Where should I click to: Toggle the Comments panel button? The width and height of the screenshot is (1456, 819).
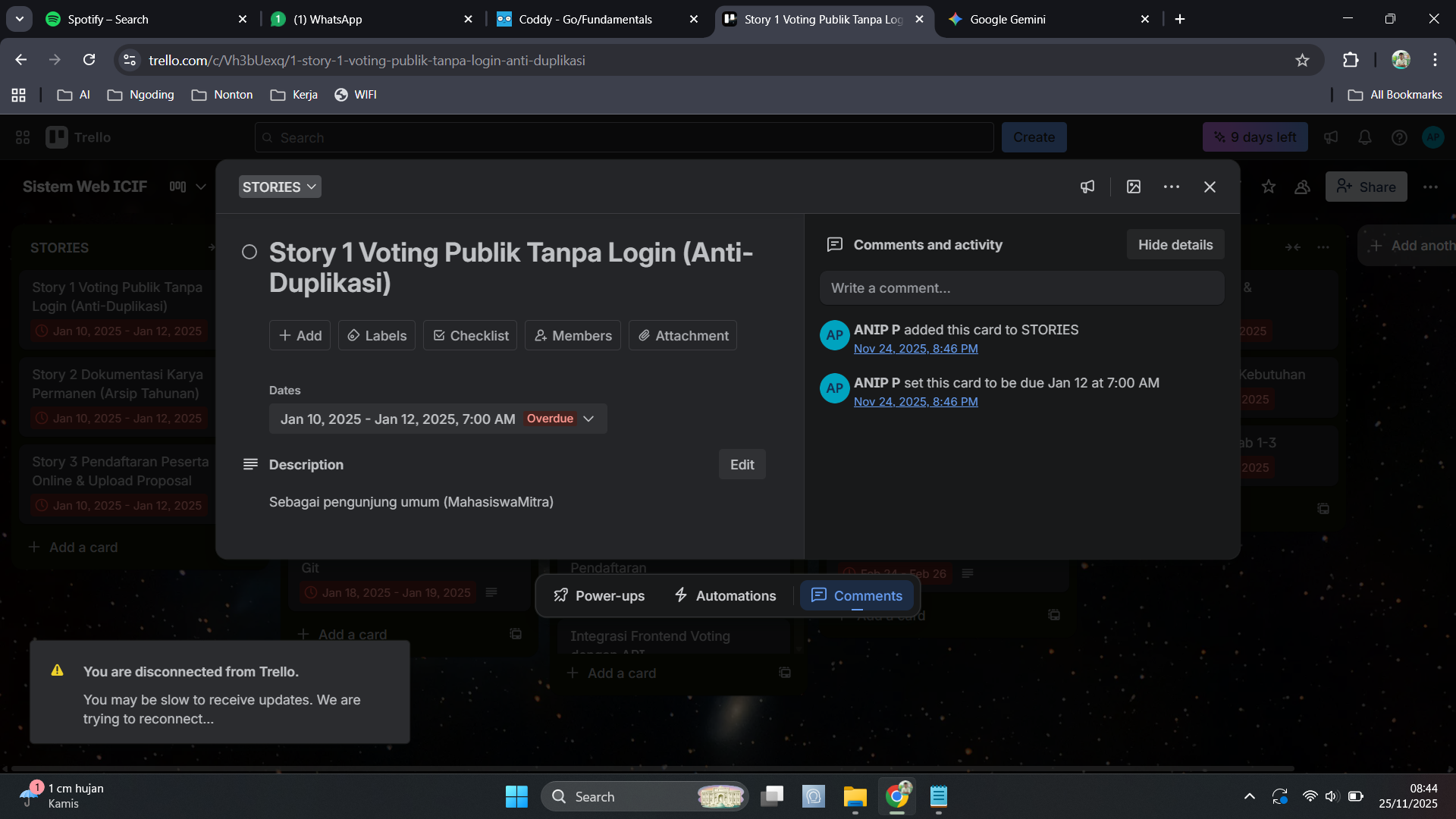[857, 596]
